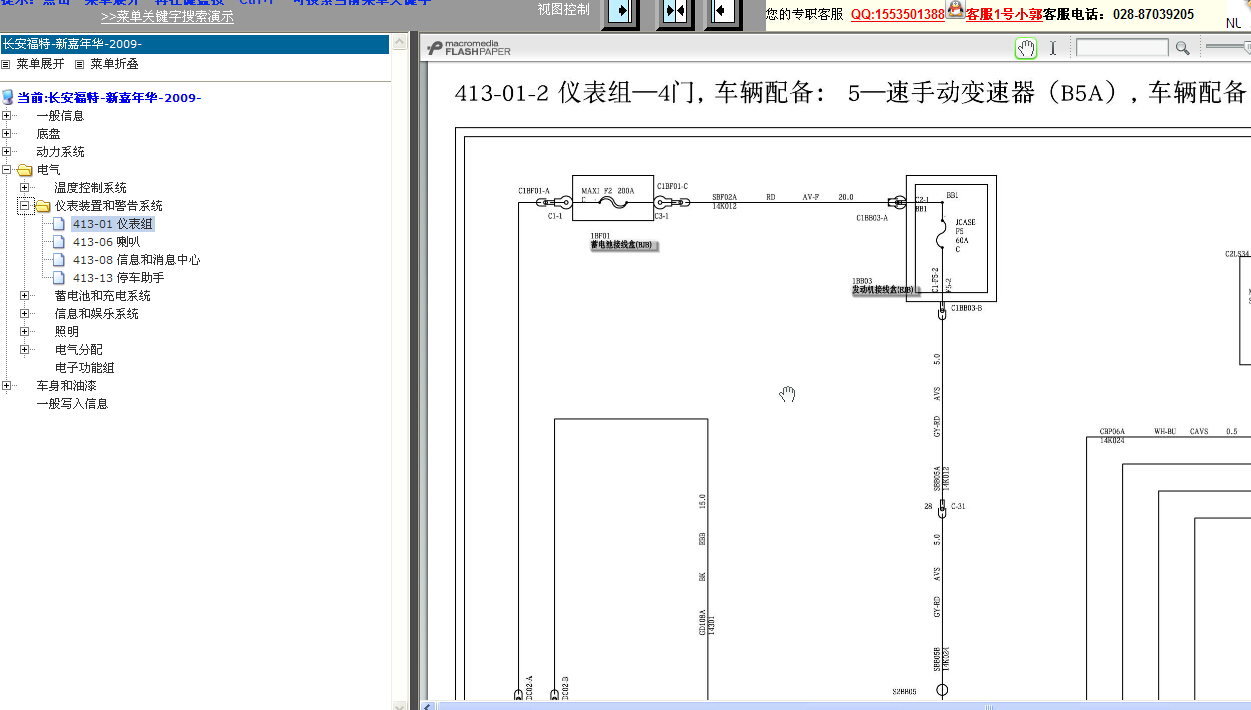The height and width of the screenshot is (710, 1251).
Task: Select the 电子功能组 tree item
Action: [85, 368]
